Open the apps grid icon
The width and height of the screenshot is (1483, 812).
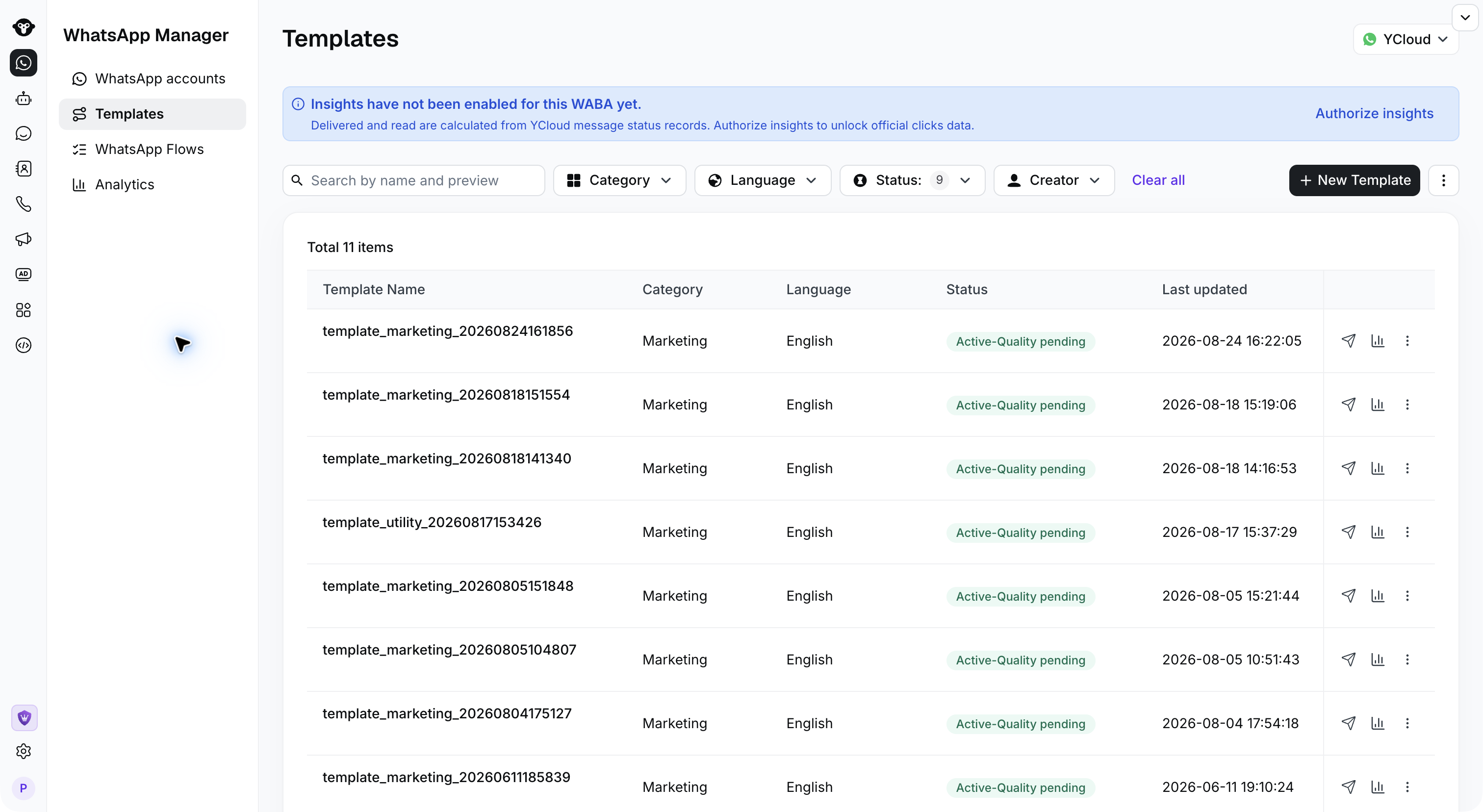click(x=24, y=310)
